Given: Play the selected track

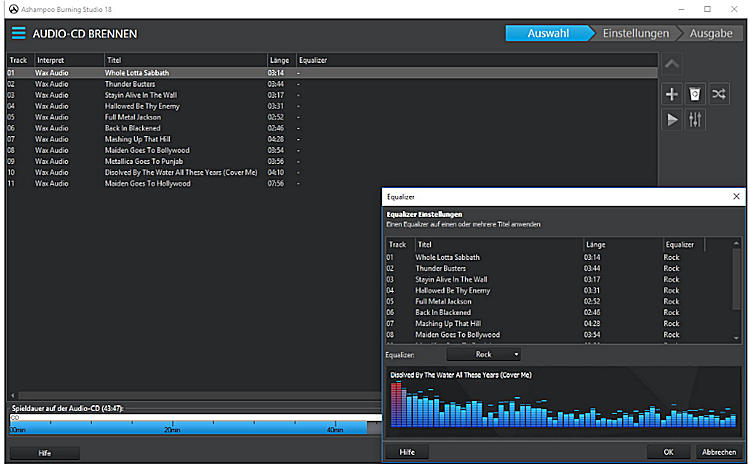Looking at the screenshot, I should (x=671, y=120).
